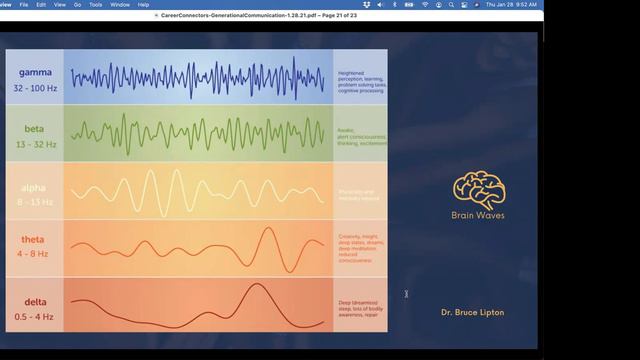Open Spotlight search magnifier icon

click(451, 5)
